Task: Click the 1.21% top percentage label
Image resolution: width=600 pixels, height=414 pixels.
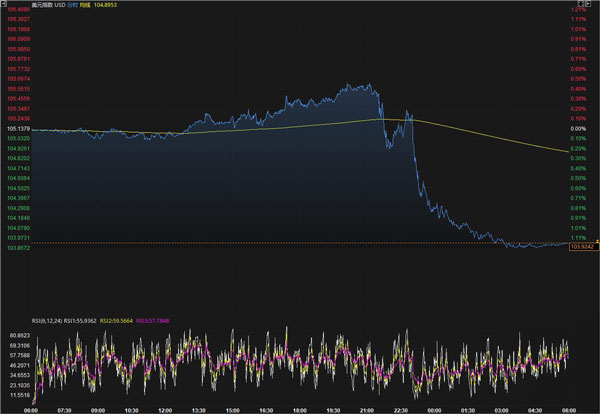Action: (577, 8)
